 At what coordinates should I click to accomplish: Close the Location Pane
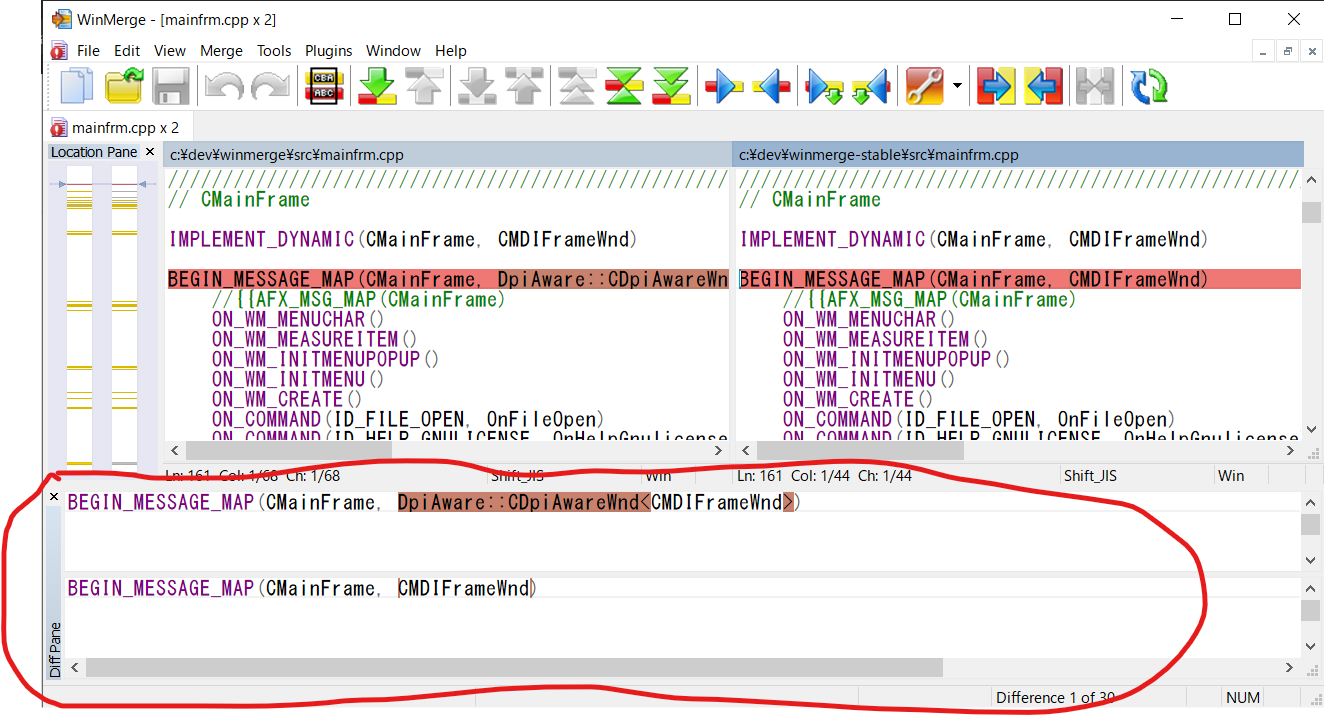pos(149,152)
